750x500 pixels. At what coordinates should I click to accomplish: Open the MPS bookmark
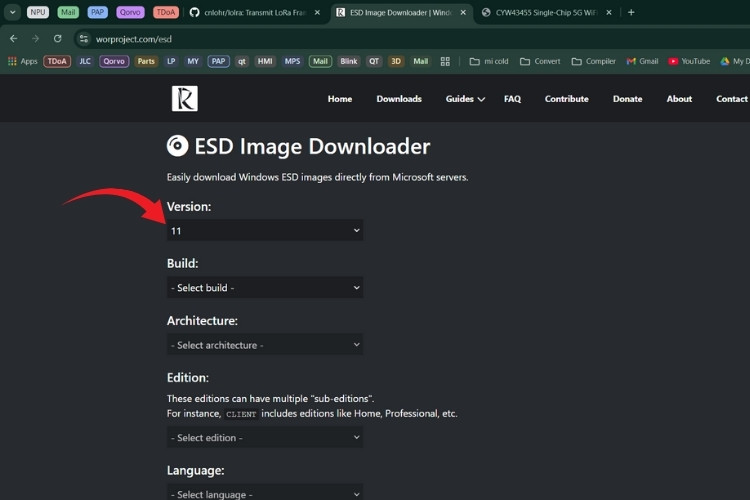(292, 61)
